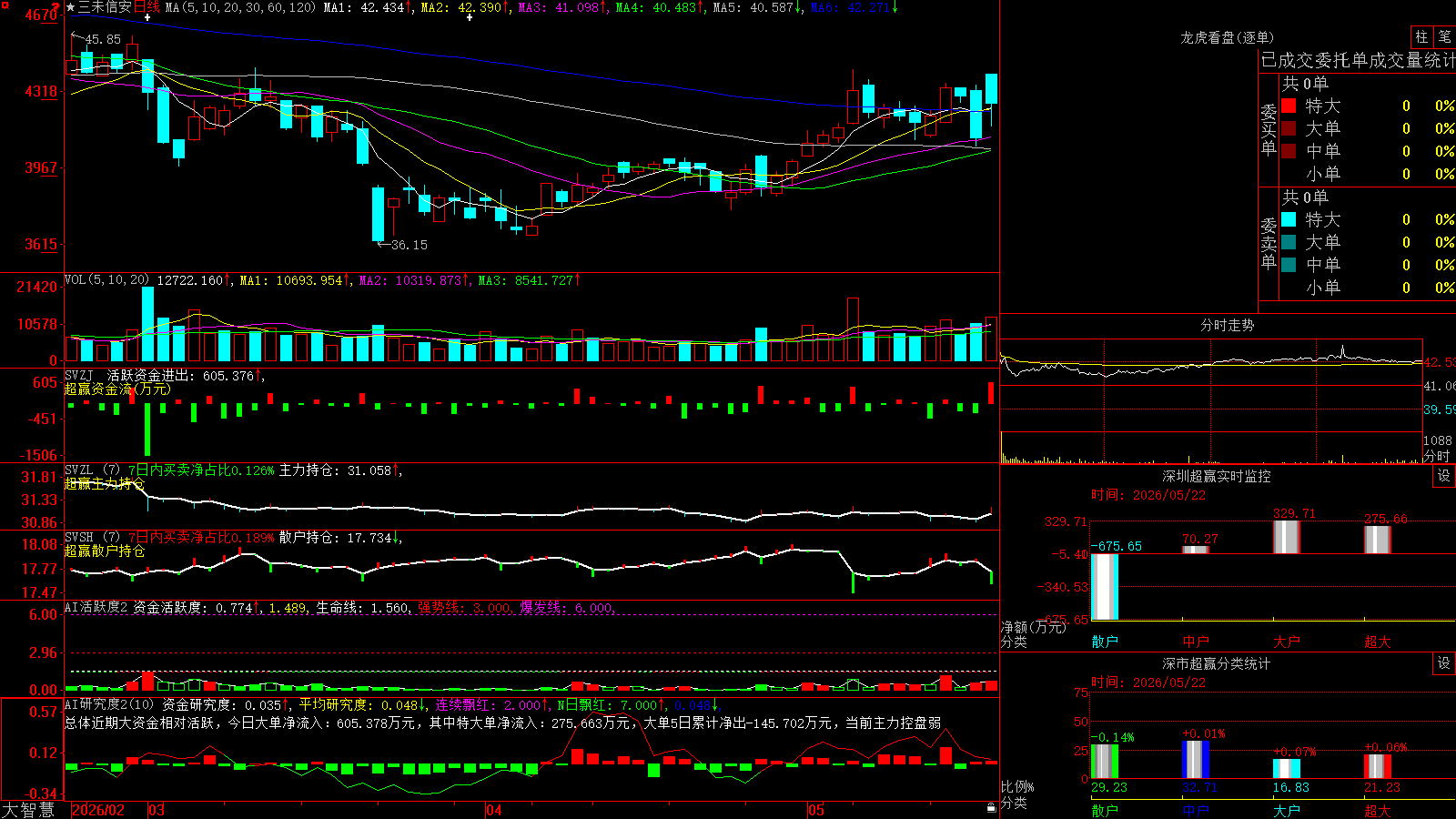Click teal 中单 swatch in 委卖单
This screenshot has height=819, width=1456.
coord(1289,265)
